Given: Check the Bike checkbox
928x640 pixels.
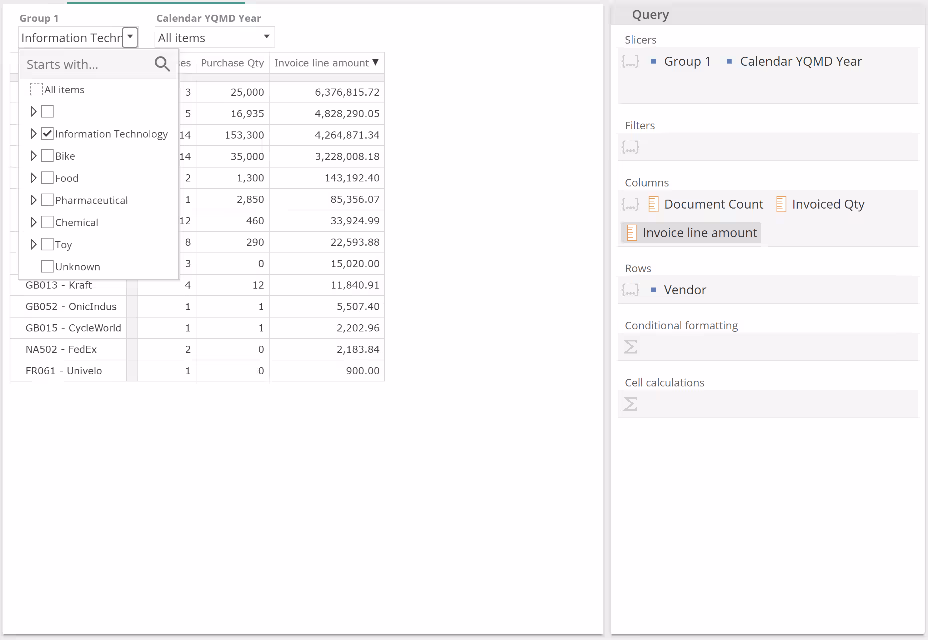Looking at the screenshot, I should pyautogui.click(x=47, y=156).
